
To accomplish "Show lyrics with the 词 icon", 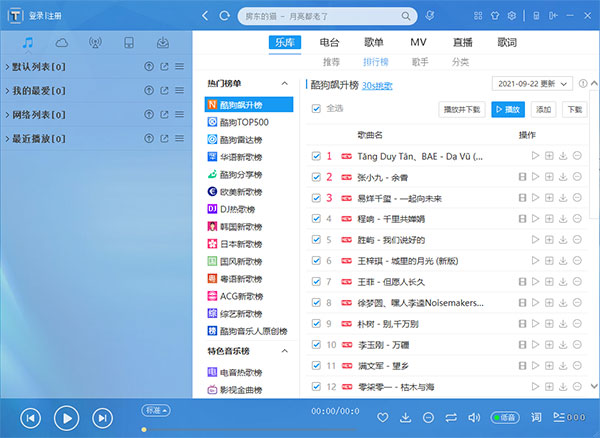I will [x=536, y=417].
